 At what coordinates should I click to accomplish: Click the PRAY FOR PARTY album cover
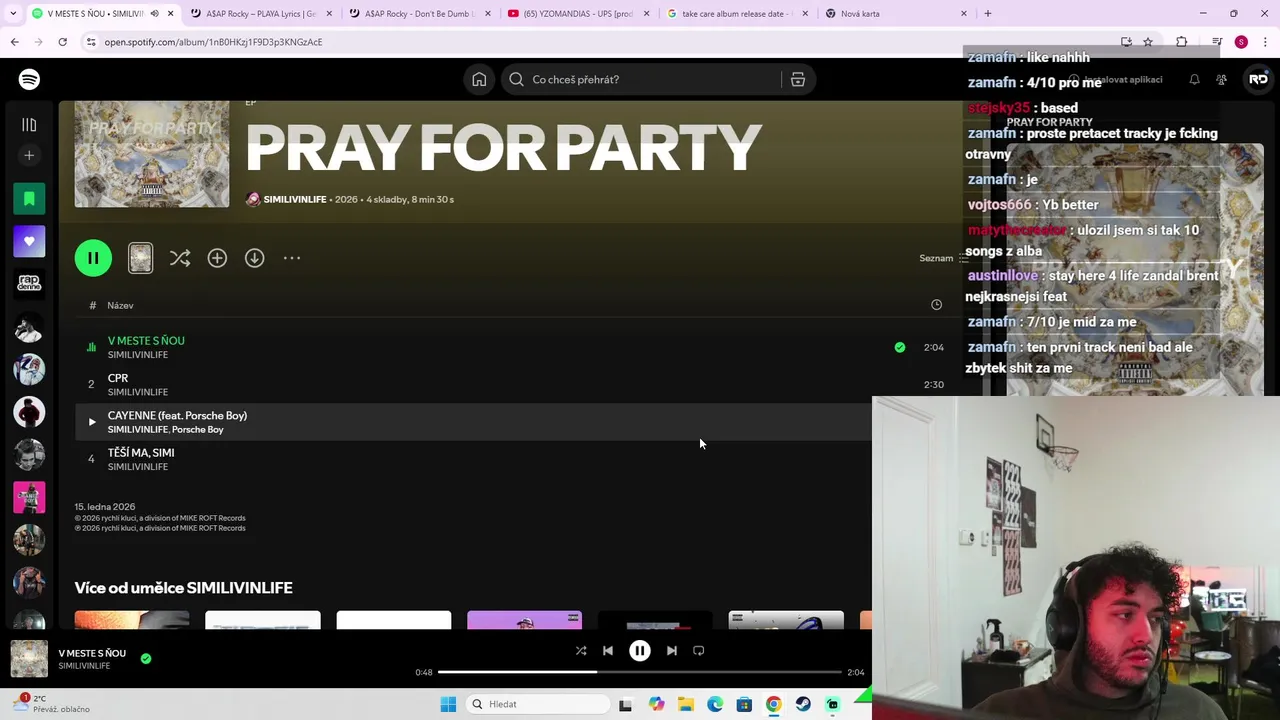[151, 154]
